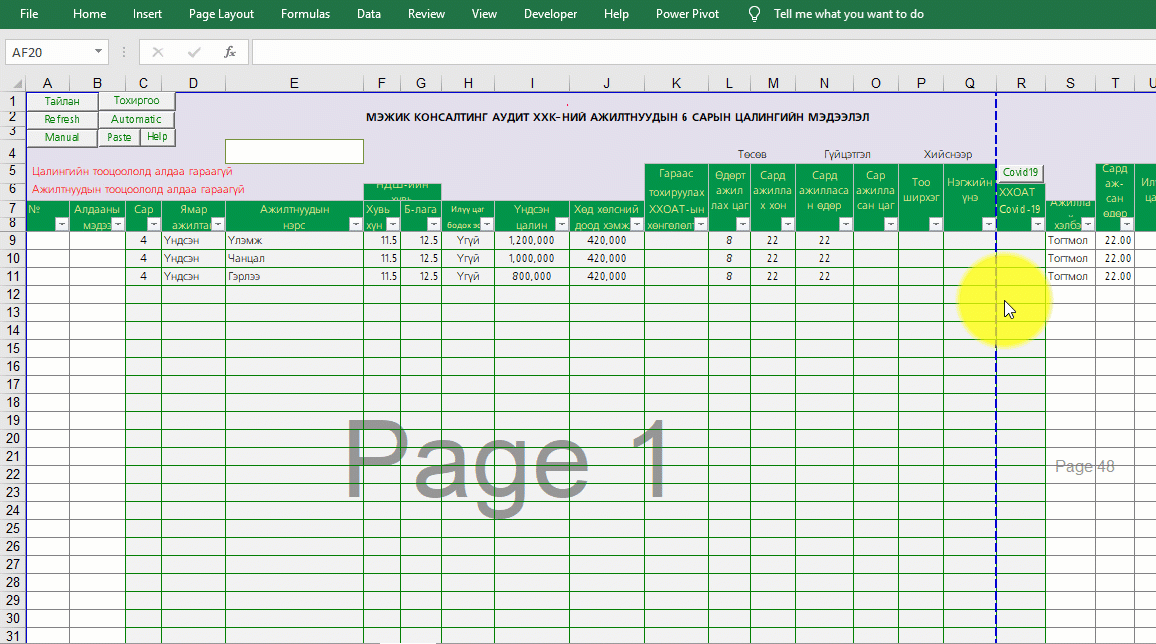Screen dimensions: 1156x644
Task: Select column J header
Action: [607, 84]
